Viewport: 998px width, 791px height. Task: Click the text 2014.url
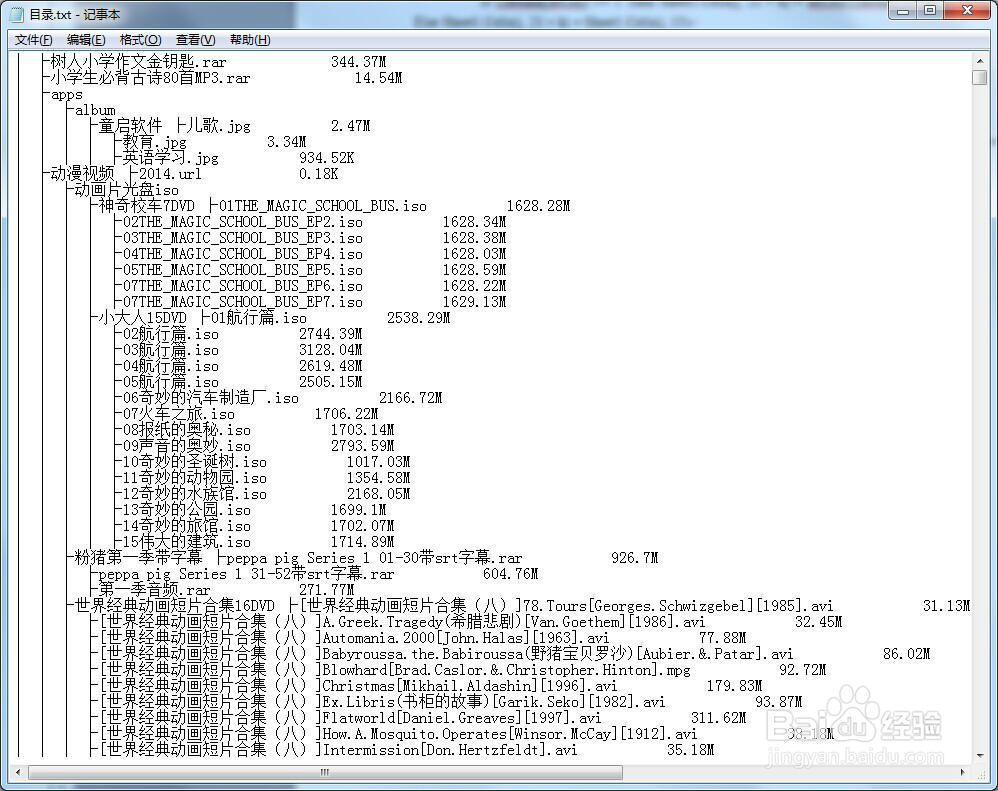point(170,174)
